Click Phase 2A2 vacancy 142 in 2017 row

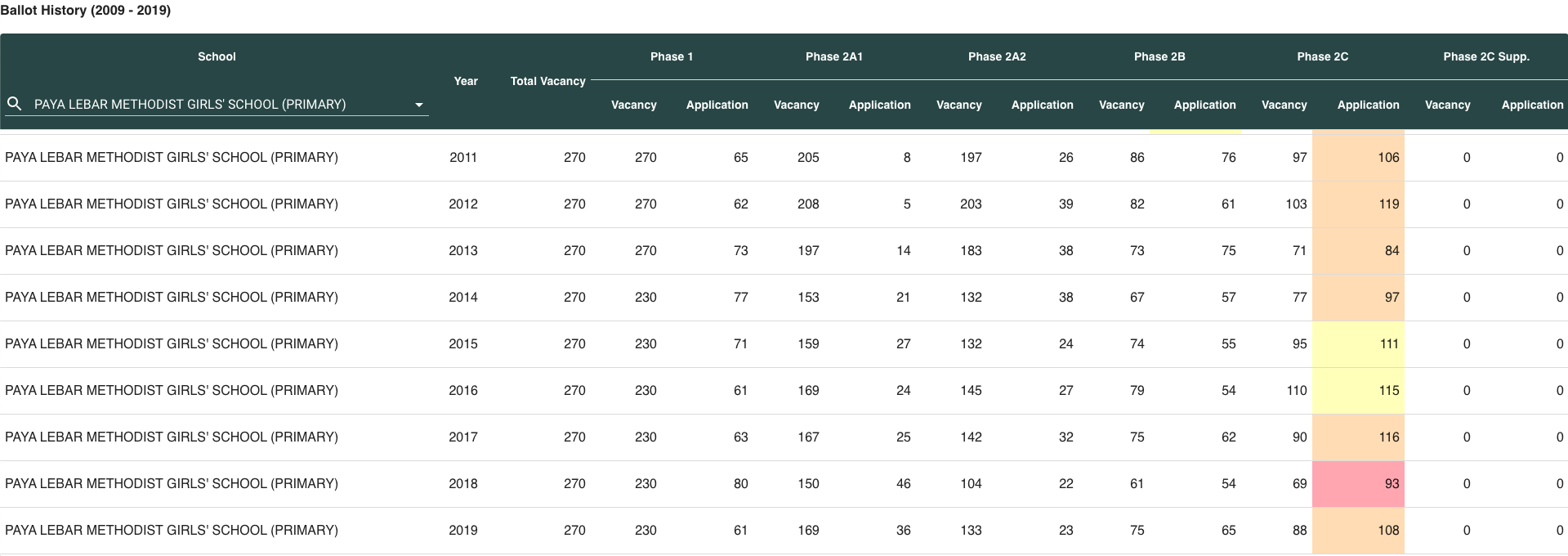(971, 437)
